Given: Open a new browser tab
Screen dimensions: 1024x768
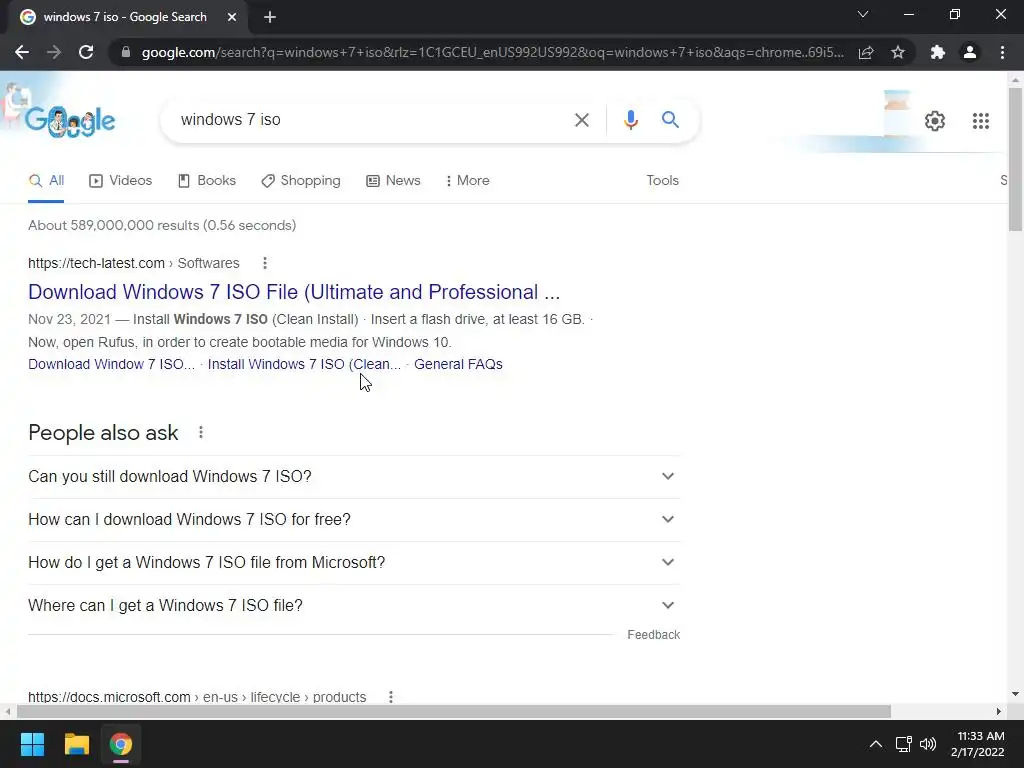Looking at the screenshot, I should pyautogui.click(x=270, y=17).
